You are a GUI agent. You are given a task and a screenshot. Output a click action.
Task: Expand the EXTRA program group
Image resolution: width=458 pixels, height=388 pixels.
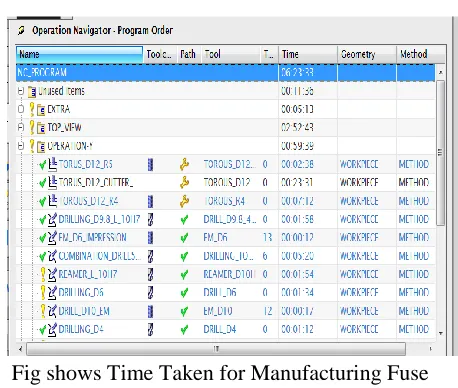(21, 109)
